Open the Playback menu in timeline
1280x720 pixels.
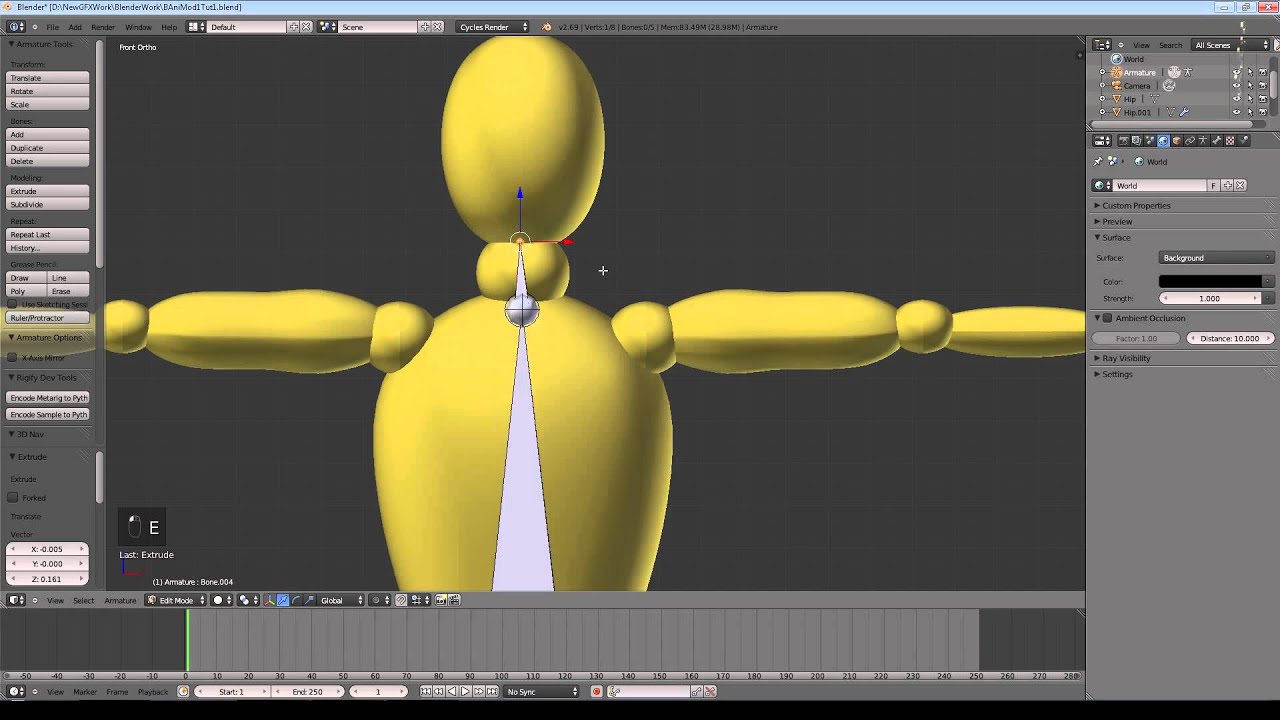click(x=153, y=692)
